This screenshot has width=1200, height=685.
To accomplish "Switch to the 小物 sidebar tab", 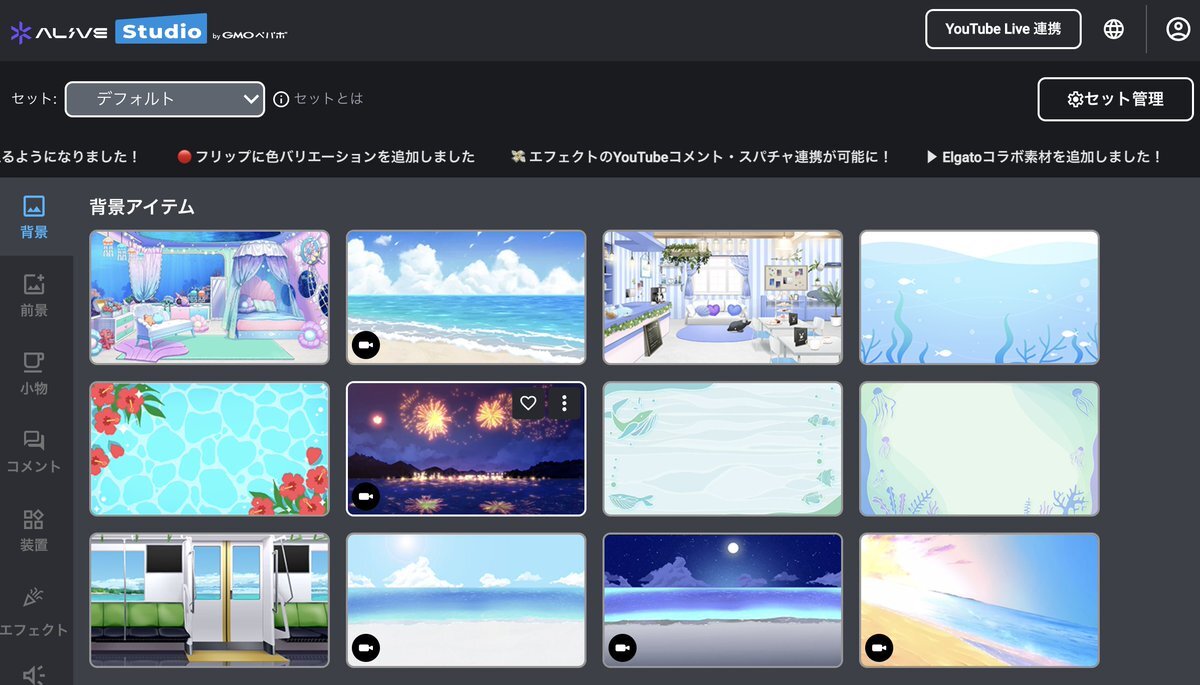I will [34, 373].
